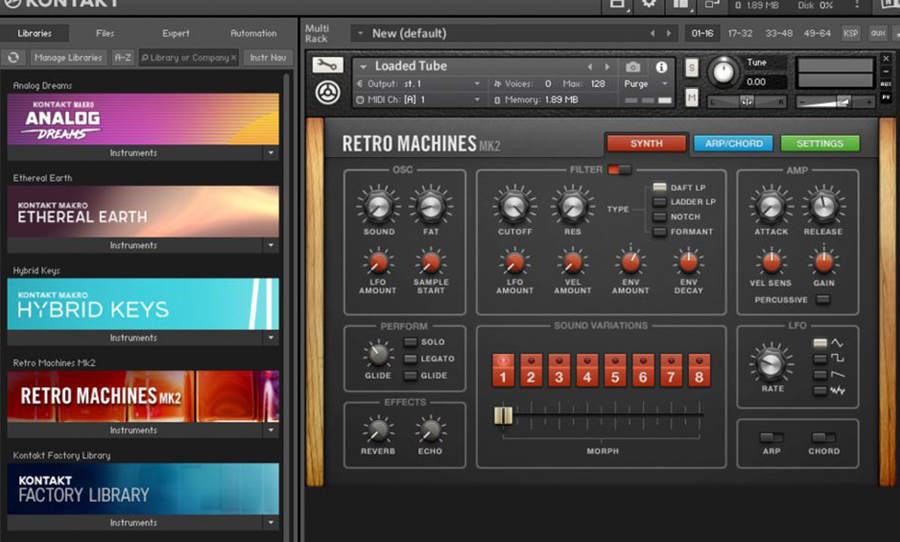Click the Morph slider handle
This screenshot has height=542, width=900.
pos(503,415)
